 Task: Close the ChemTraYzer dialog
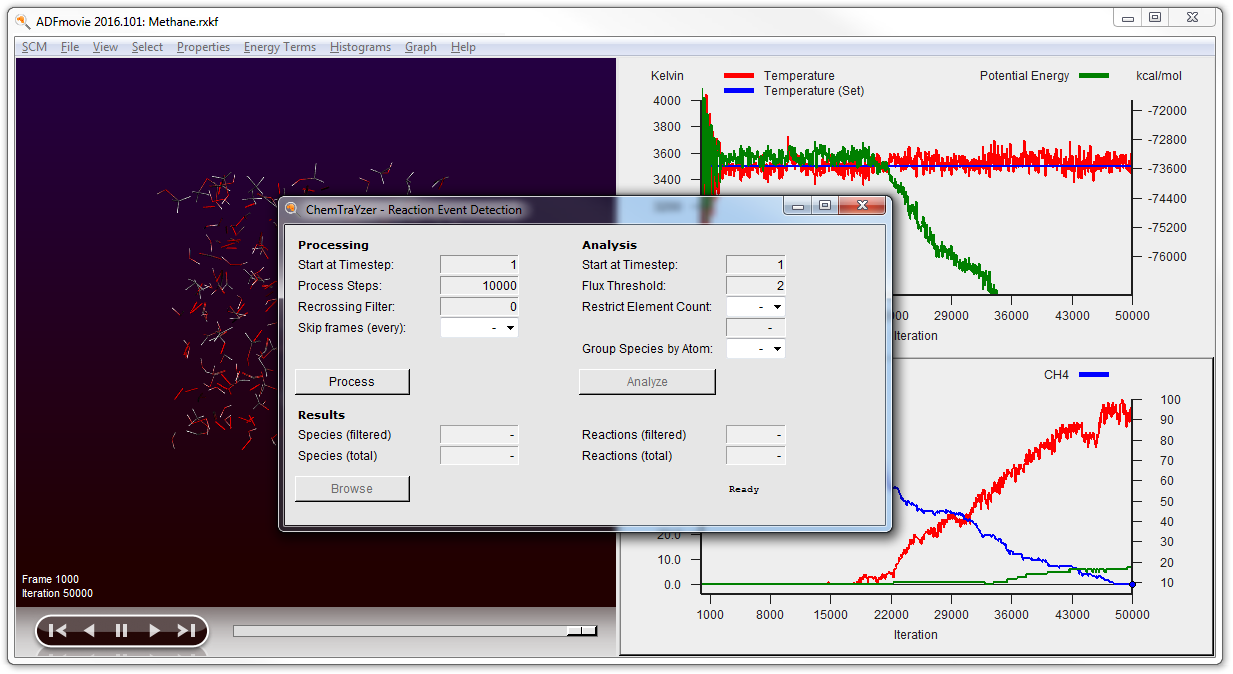point(862,206)
